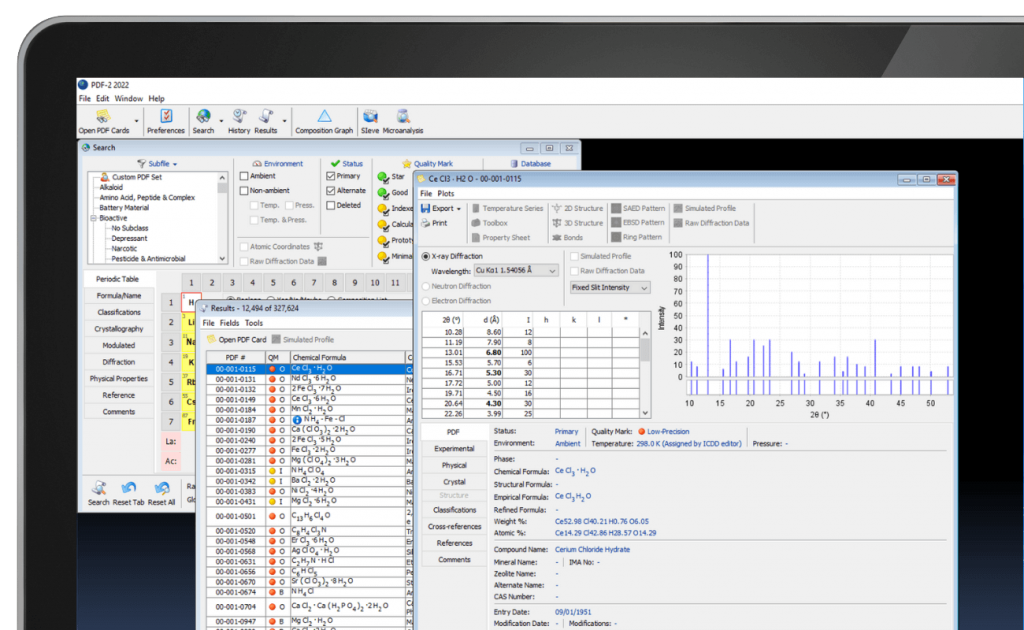
Task: Print the Ce Cl3 PDF card
Action: click(x=434, y=223)
